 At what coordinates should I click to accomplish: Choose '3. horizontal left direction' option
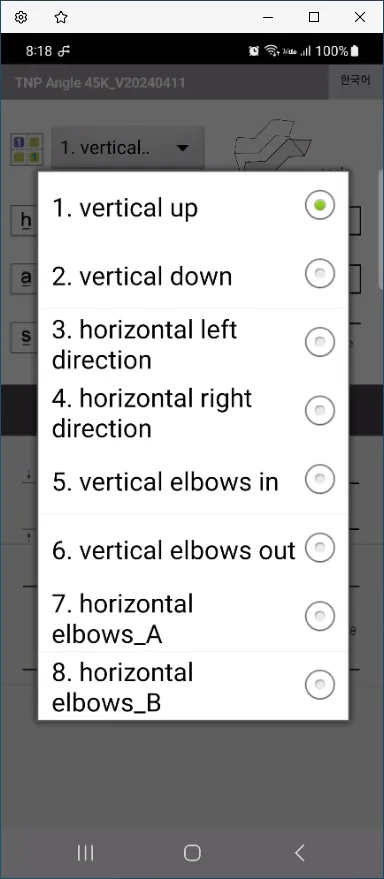(x=193, y=343)
